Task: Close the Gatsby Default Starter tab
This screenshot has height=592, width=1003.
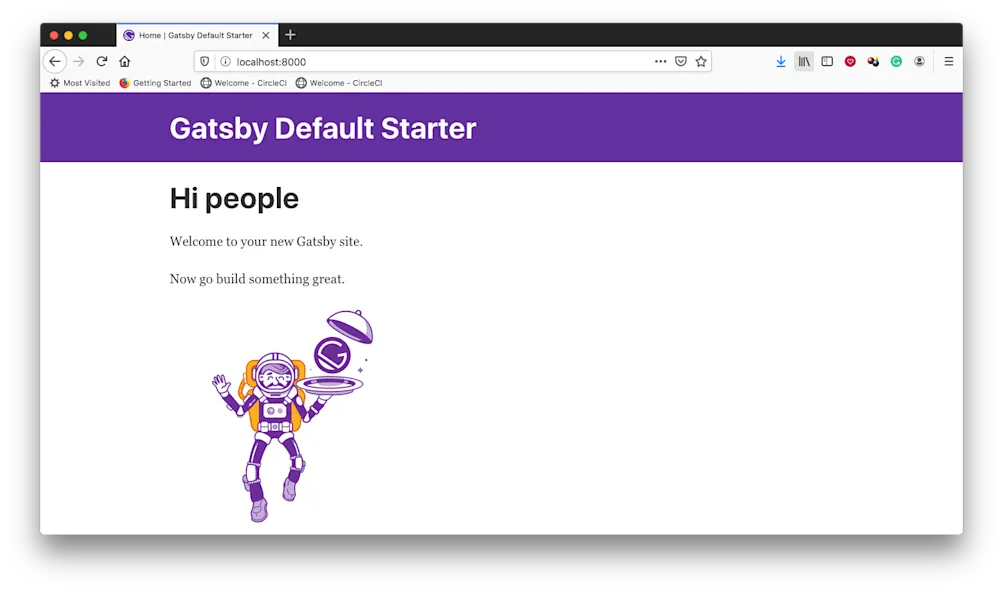Action: point(266,35)
